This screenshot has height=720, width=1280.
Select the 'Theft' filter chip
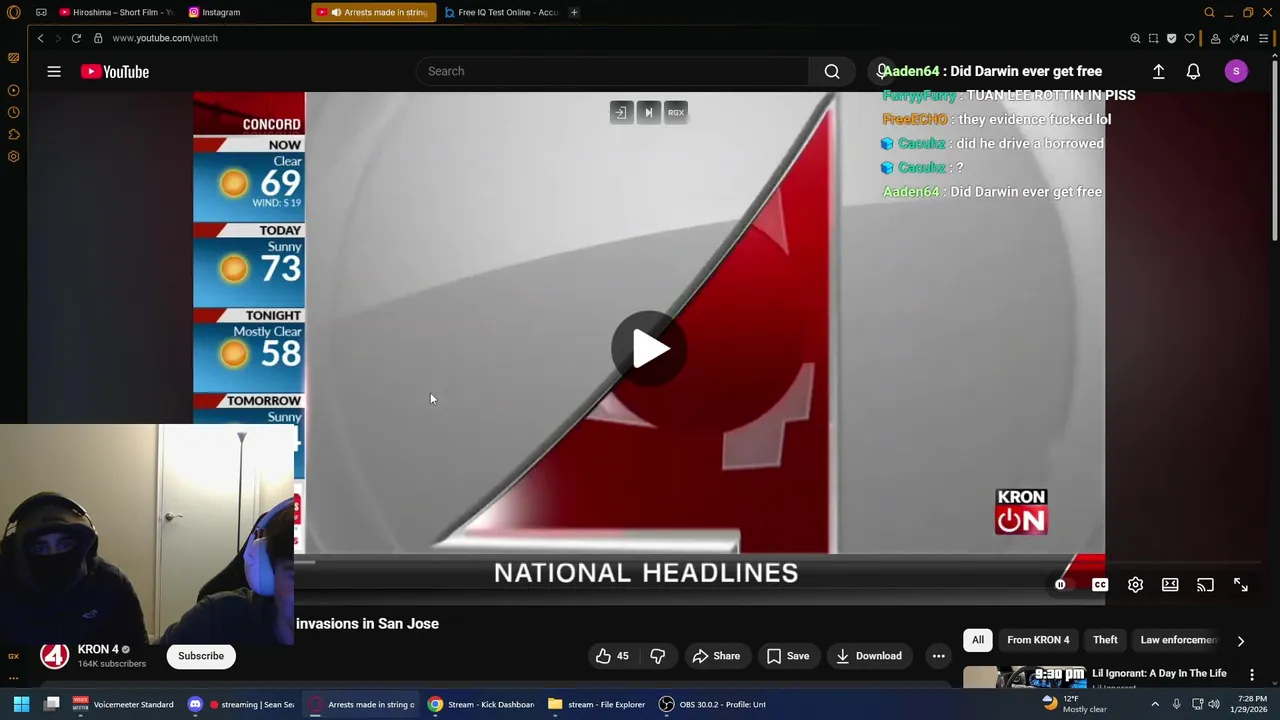(1105, 640)
